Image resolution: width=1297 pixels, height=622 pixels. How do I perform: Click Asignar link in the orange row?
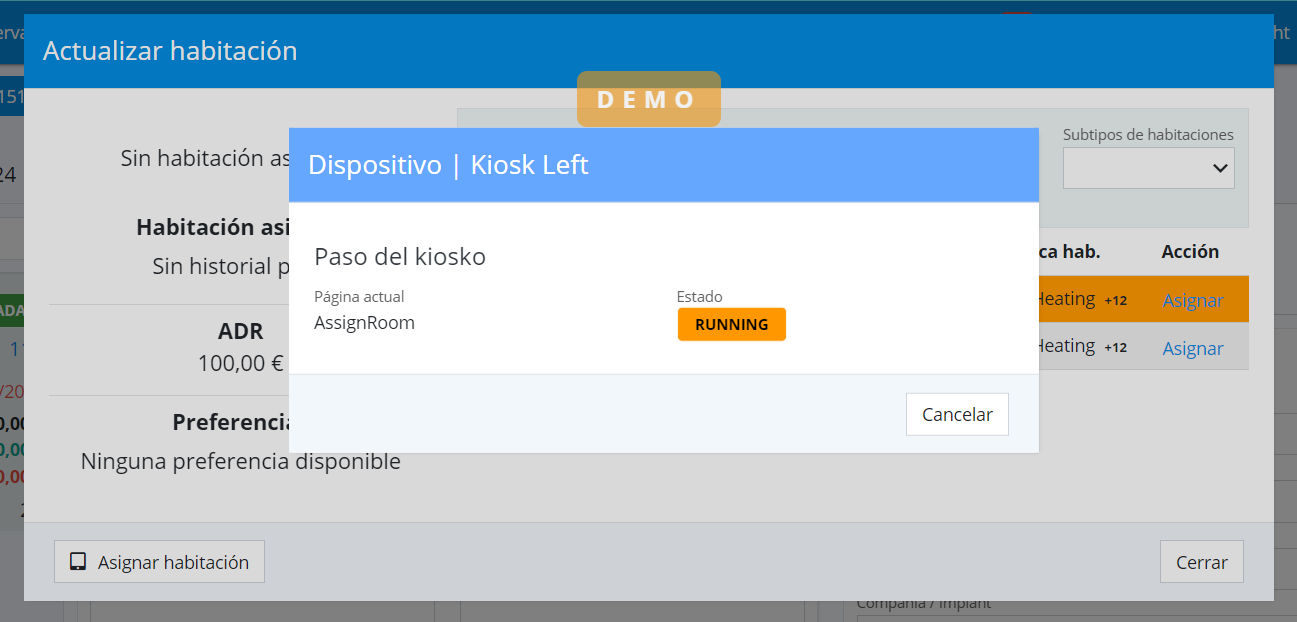tap(1192, 300)
